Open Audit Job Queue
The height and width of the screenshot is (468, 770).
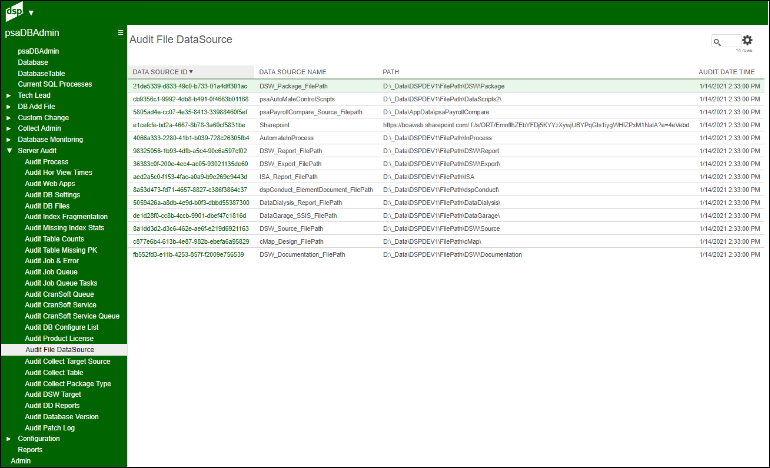51,272
